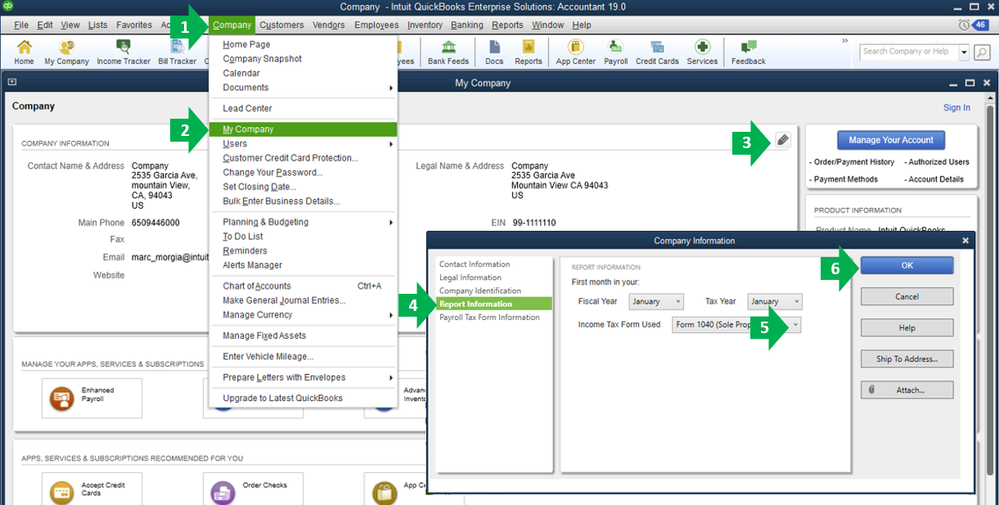This screenshot has height=505, width=999.
Task: Open the Feedback toolbar icon
Action: [749, 52]
